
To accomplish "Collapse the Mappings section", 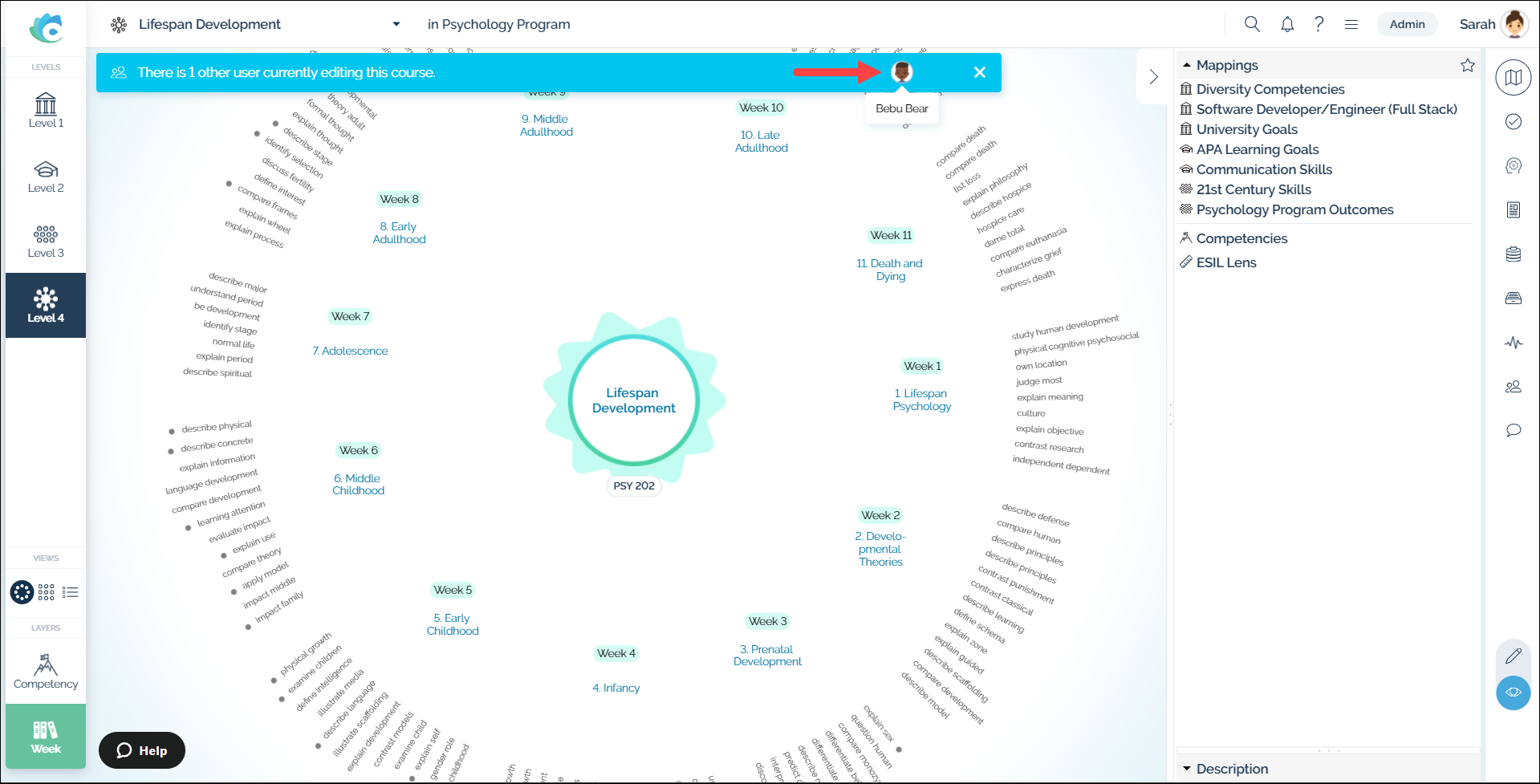I will (x=1187, y=65).
